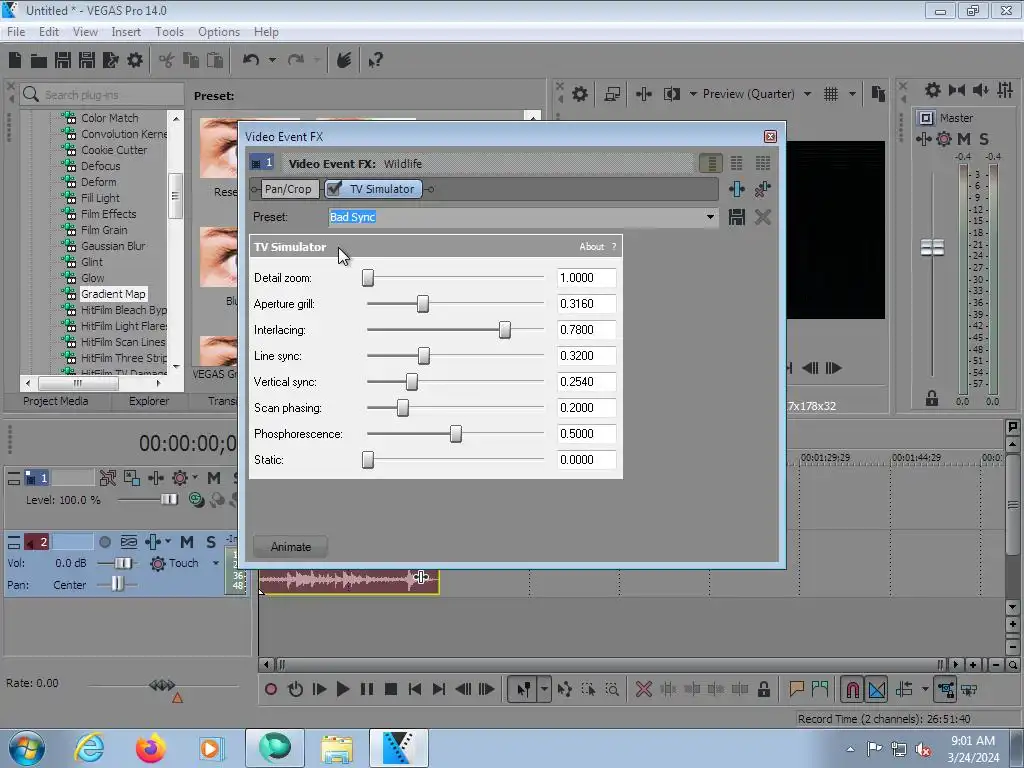
Task: Open the Tools menu
Action: (169, 31)
